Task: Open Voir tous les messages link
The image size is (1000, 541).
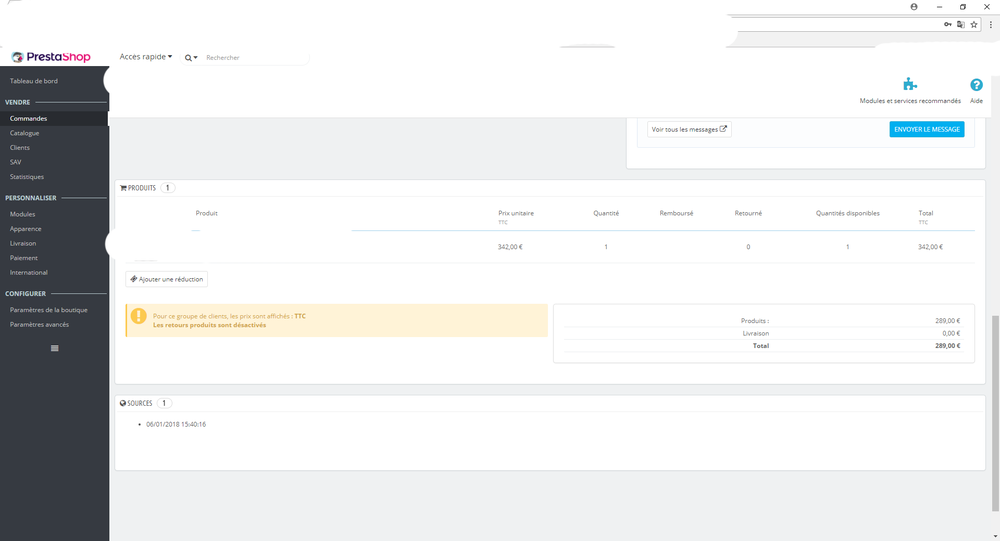Action: (x=689, y=130)
